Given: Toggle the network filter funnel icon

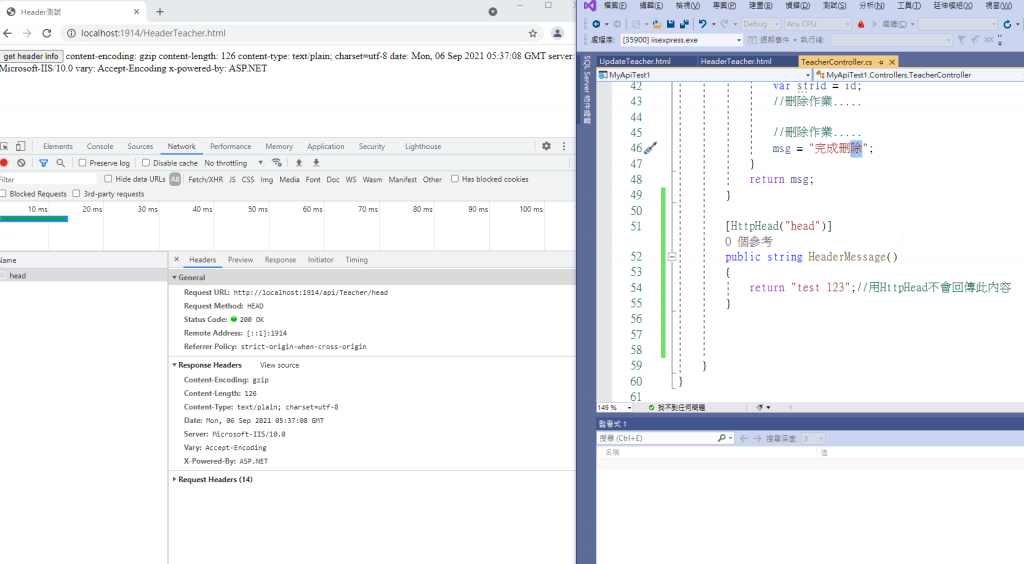Looking at the screenshot, I should click(x=43, y=163).
